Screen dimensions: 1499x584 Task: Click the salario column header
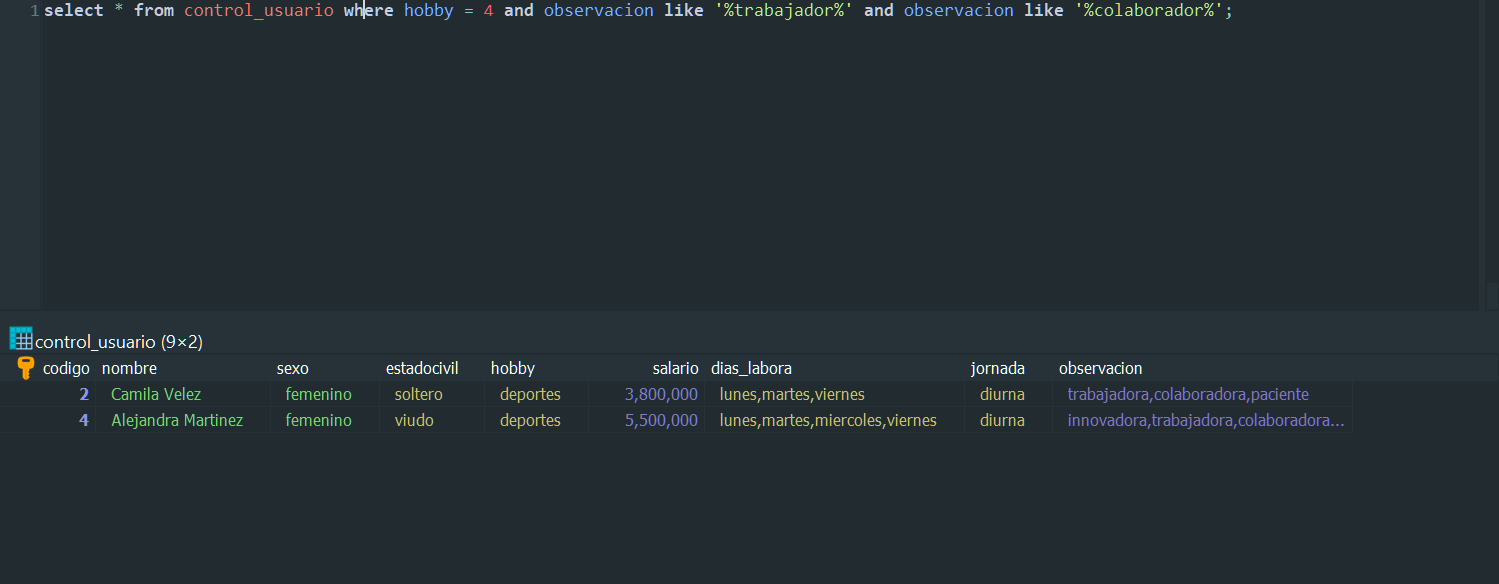(x=675, y=368)
